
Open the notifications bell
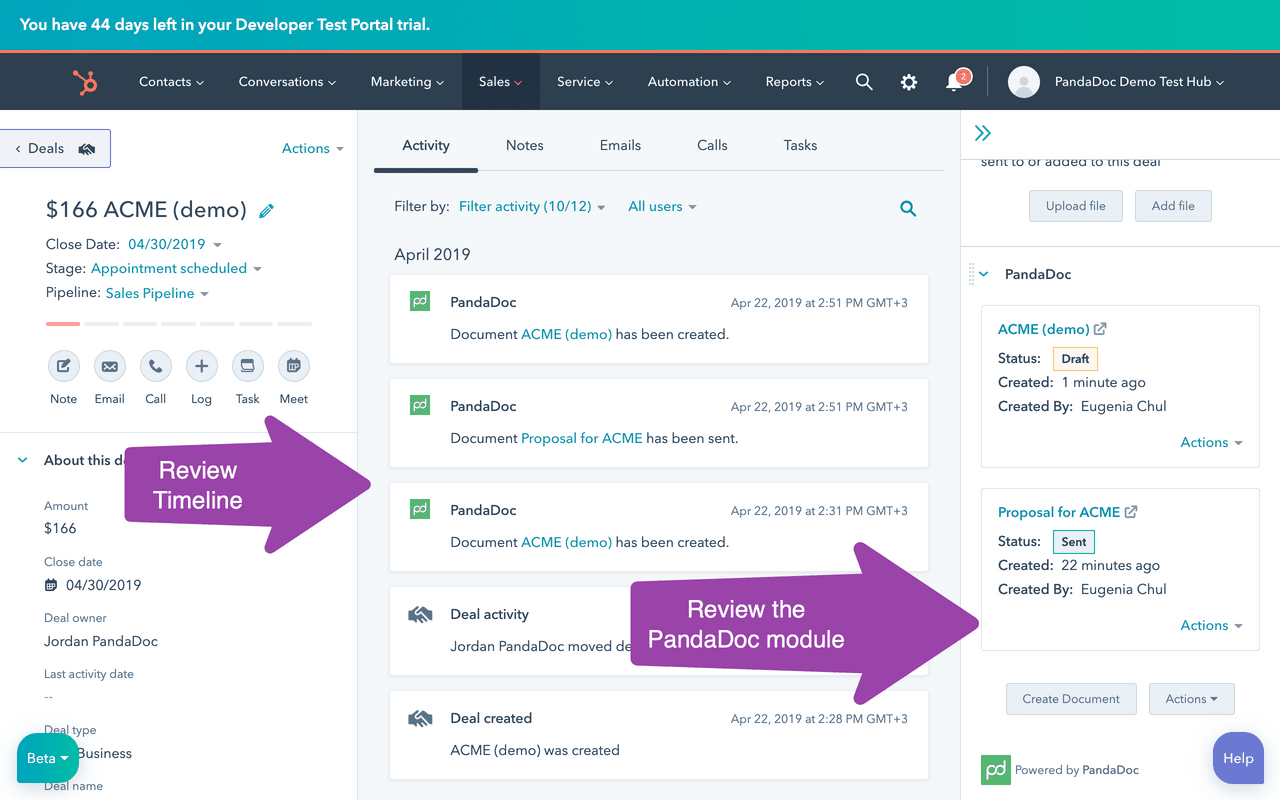coord(955,82)
